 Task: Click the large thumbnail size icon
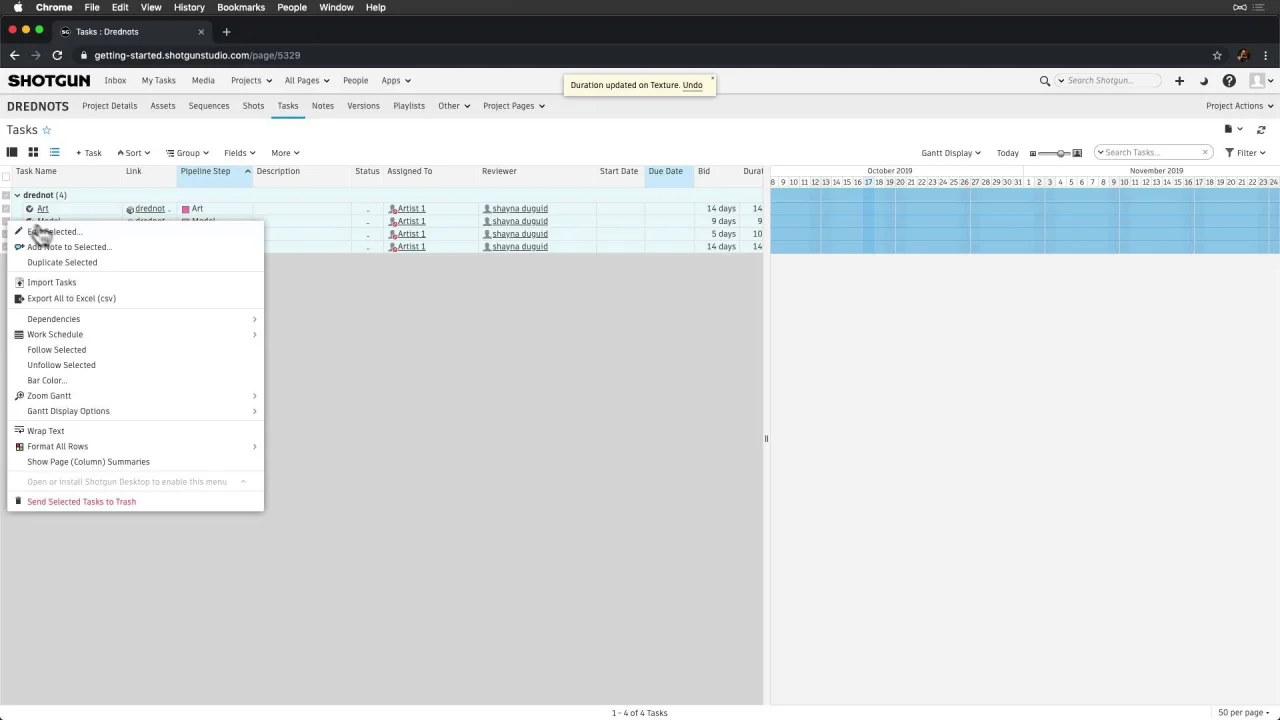click(1077, 153)
